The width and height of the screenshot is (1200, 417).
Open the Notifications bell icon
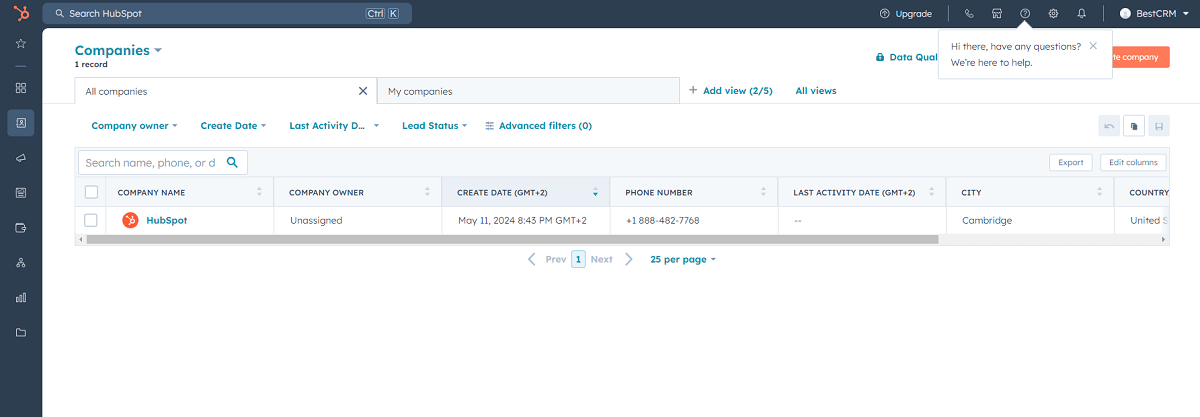point(1081,14)
